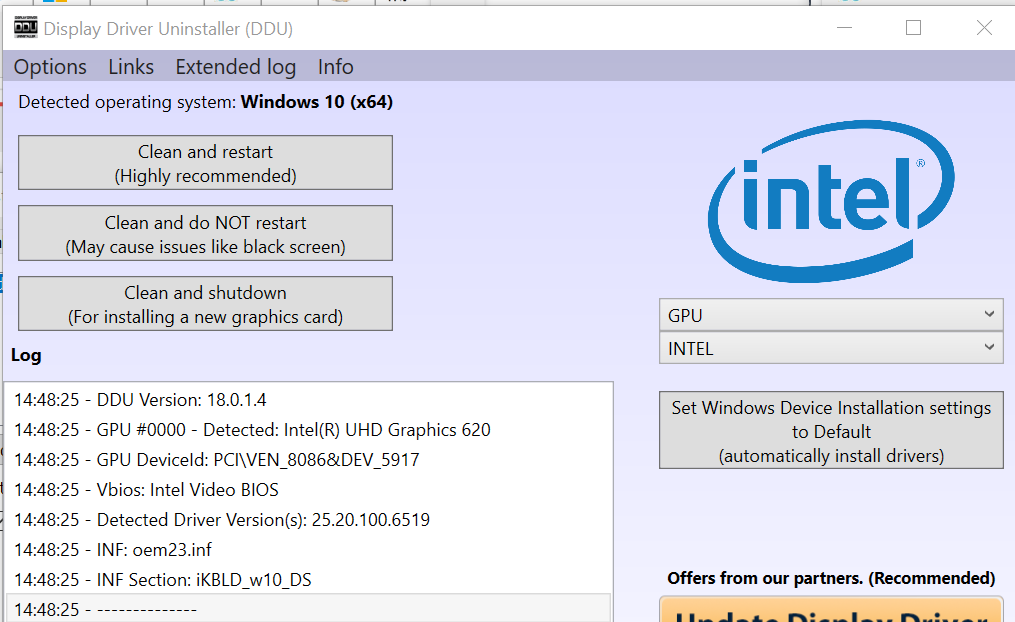The height and width of the screenshot is (622, 1015).
Task: Highlight the Detected Driver Version(s) log entry
Action: pyautogui.click(x=222, y=520)
